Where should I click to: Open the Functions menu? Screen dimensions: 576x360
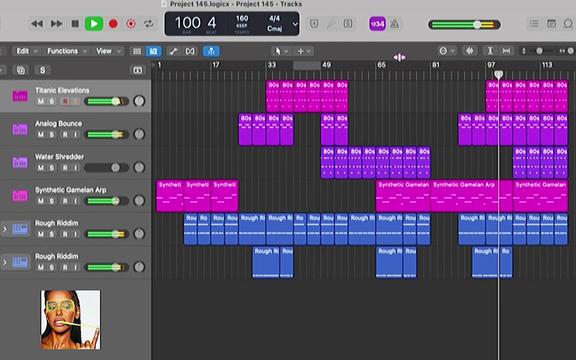[67, 51]
